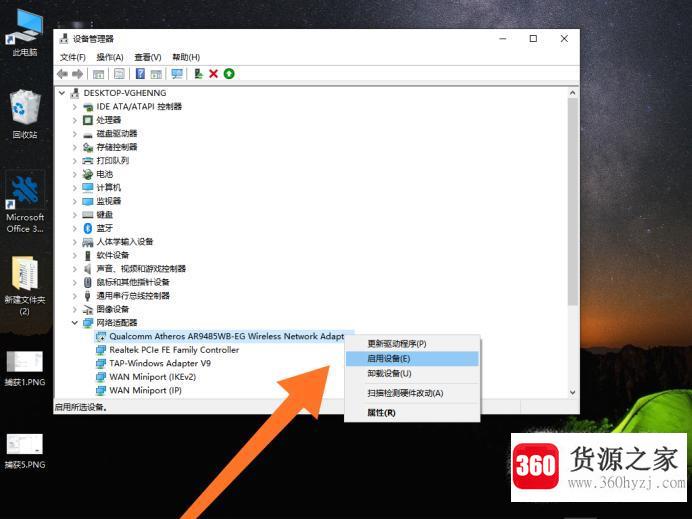Image resolution: width=692 pixels, height=519 pixels.
Task: Expand the 软件设备 node
Action: [75, 256]
